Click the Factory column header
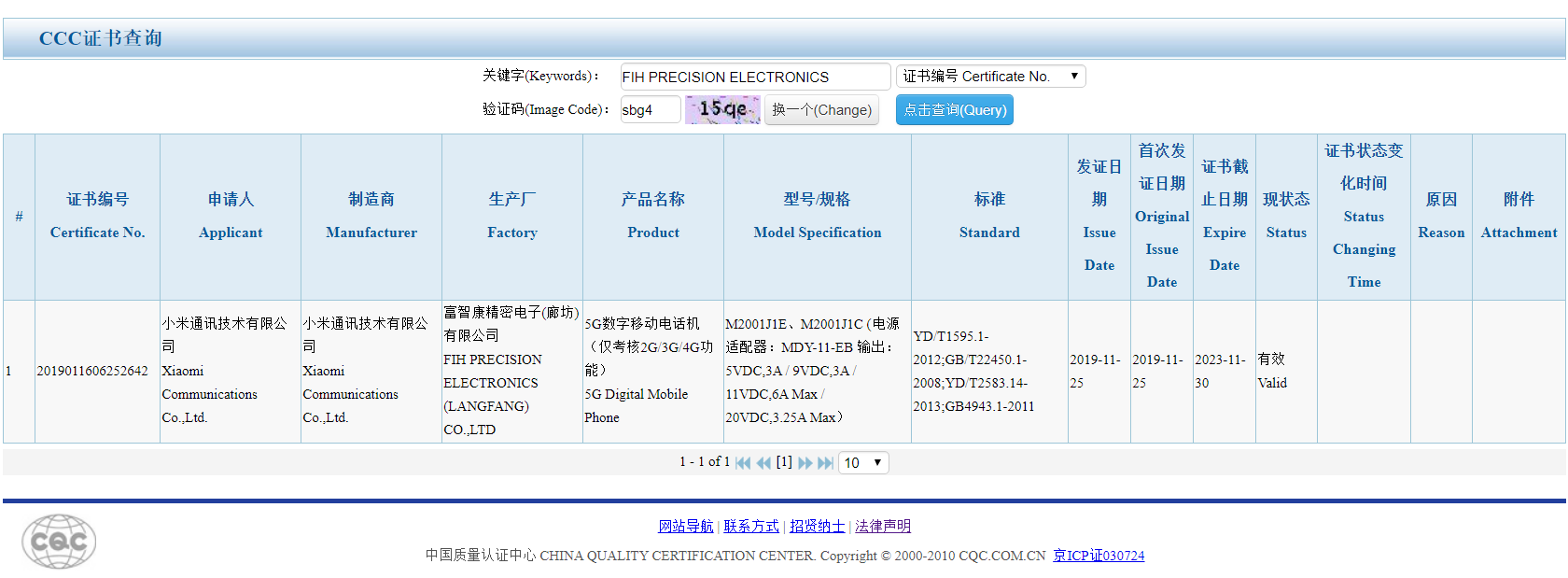This screenshot has width=1568, height=578. point(512,217)
